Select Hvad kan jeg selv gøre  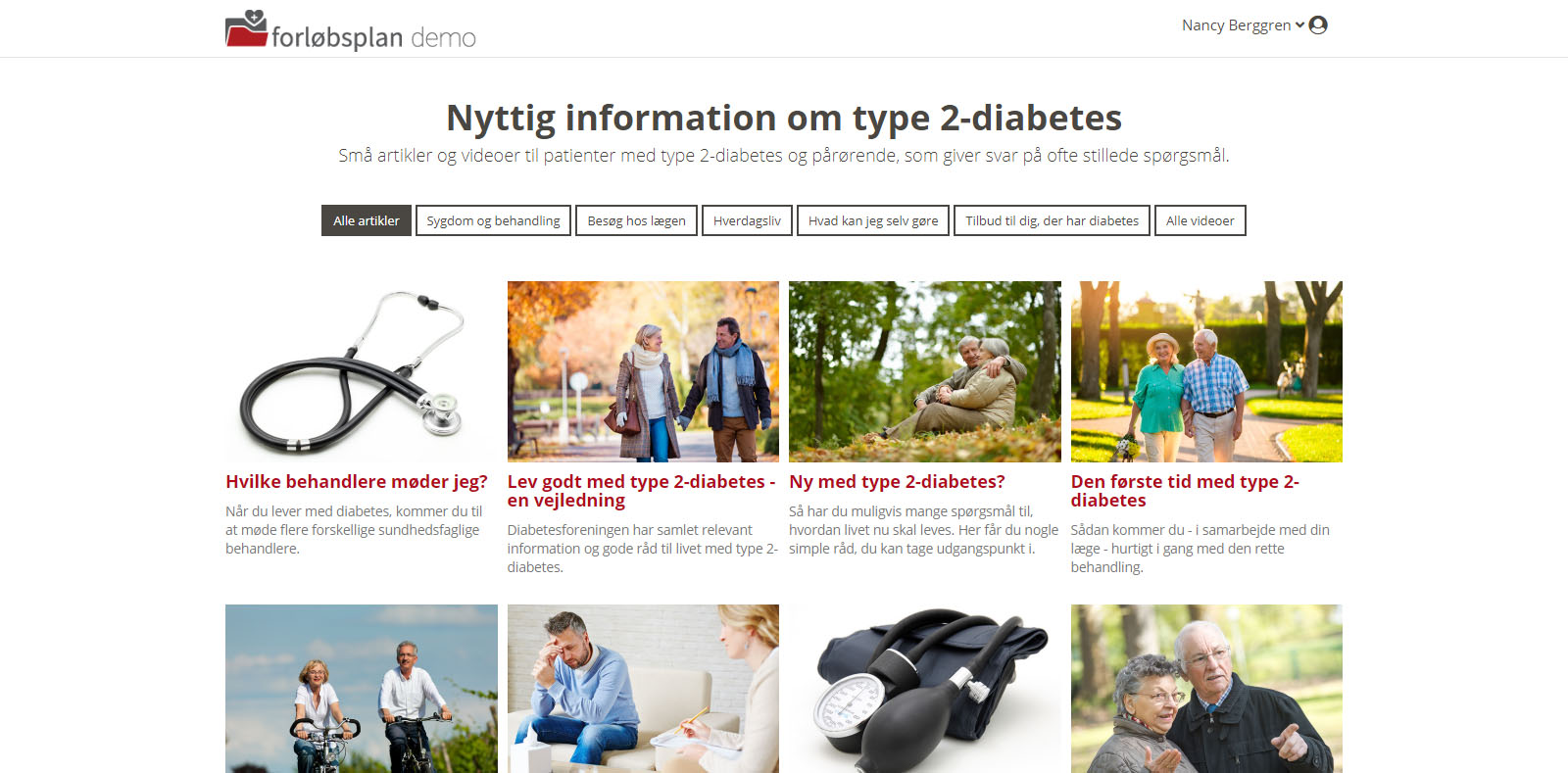tap(873, 220)
